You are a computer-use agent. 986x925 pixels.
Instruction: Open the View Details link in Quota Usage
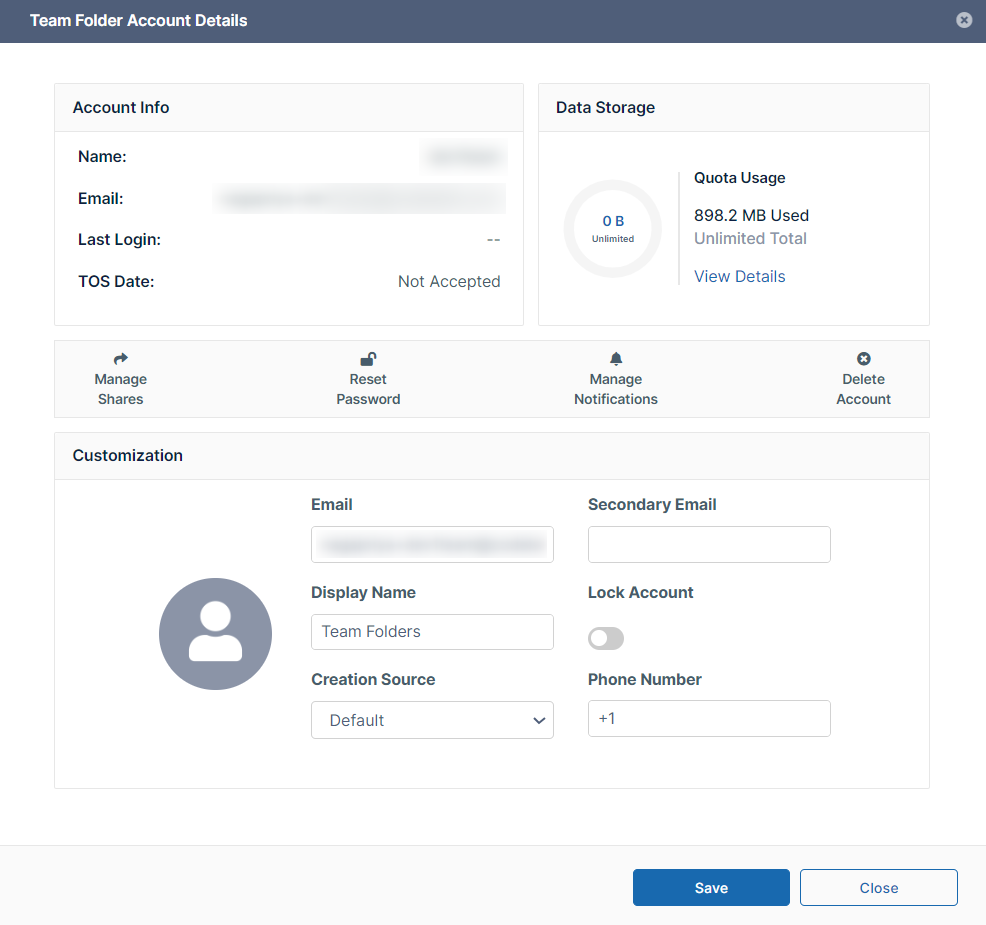click(x=739, y=276)
